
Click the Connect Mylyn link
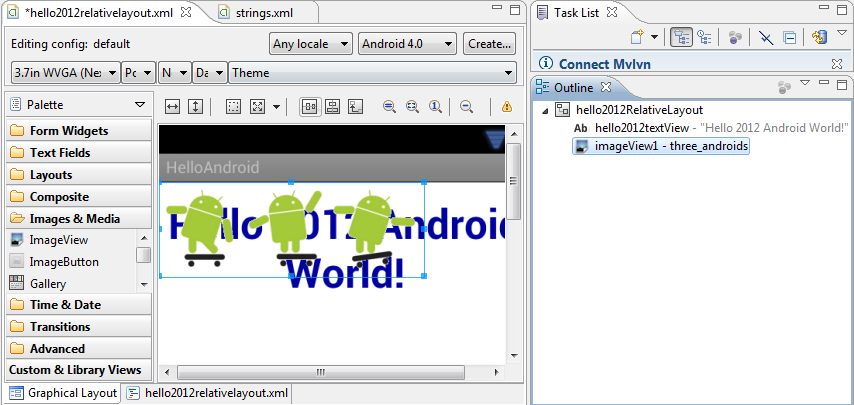click(x=605, y=64)
